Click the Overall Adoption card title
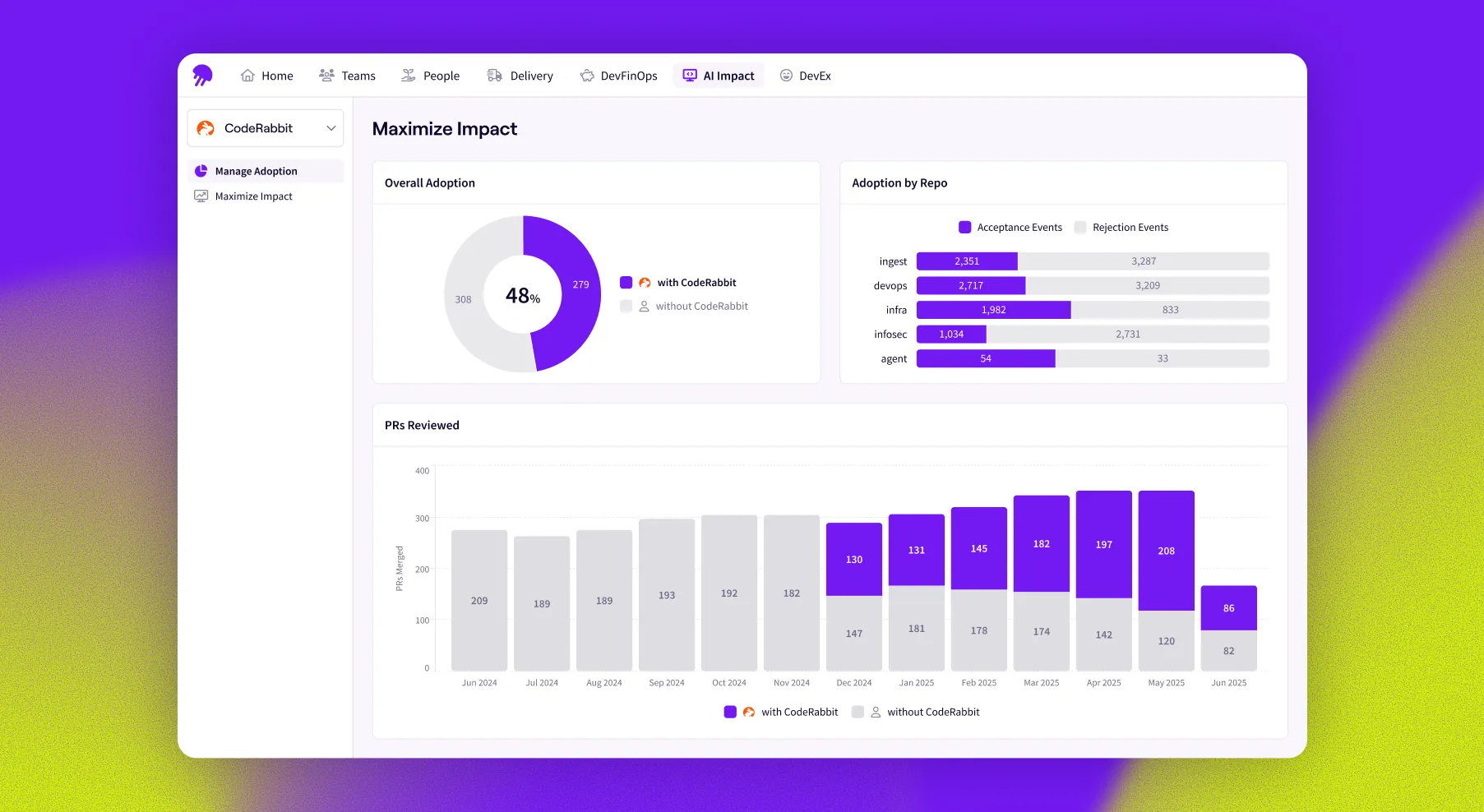 [x=430, y=183]
